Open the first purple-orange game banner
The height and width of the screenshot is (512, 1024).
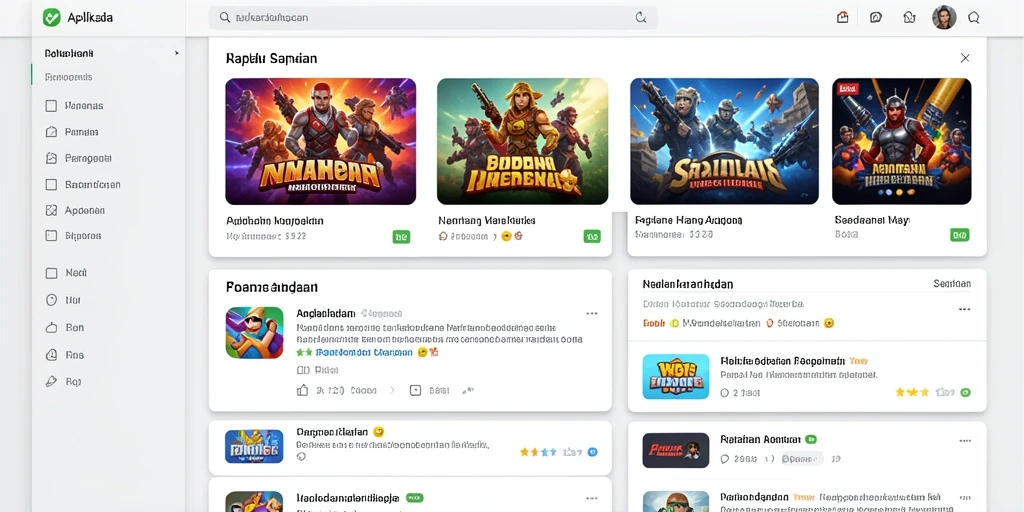pos(321,142)
